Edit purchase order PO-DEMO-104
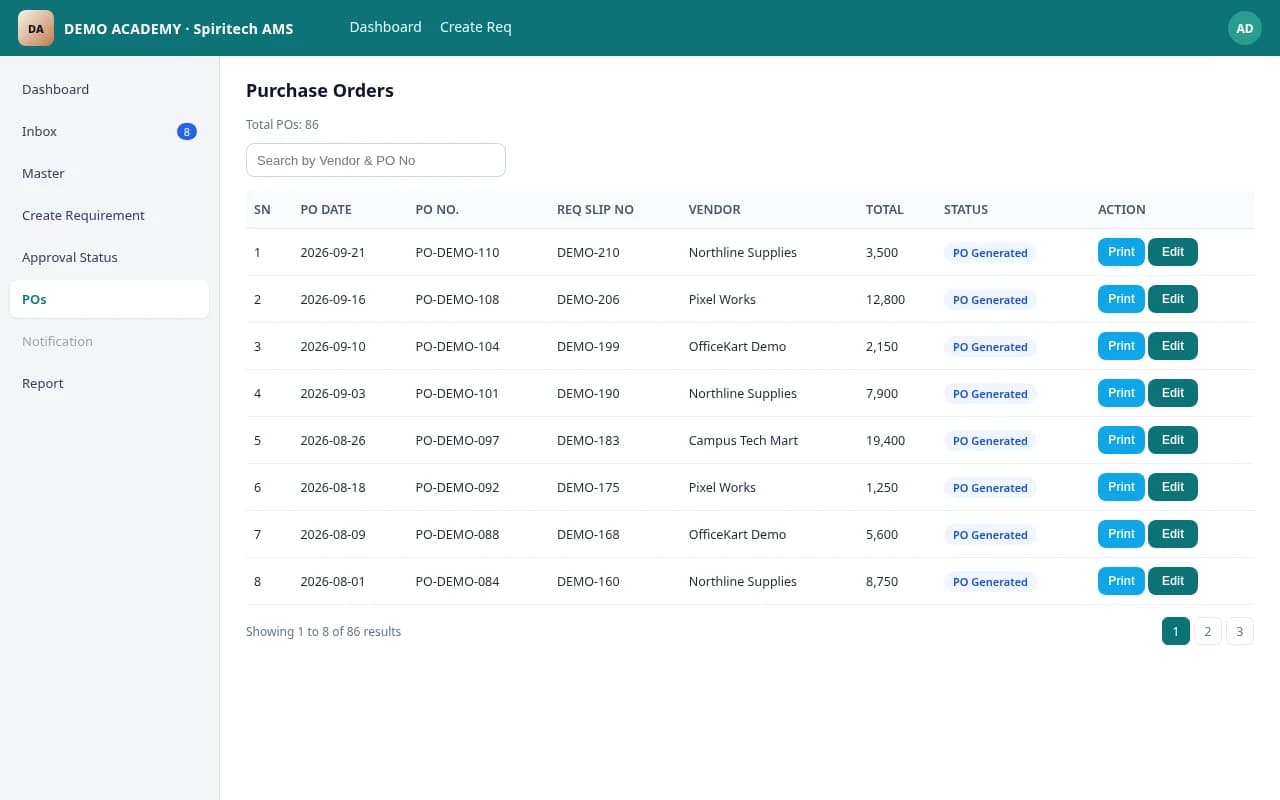Image resolution: width=1280 pixels, height=800 pixels. [1173, 346]
